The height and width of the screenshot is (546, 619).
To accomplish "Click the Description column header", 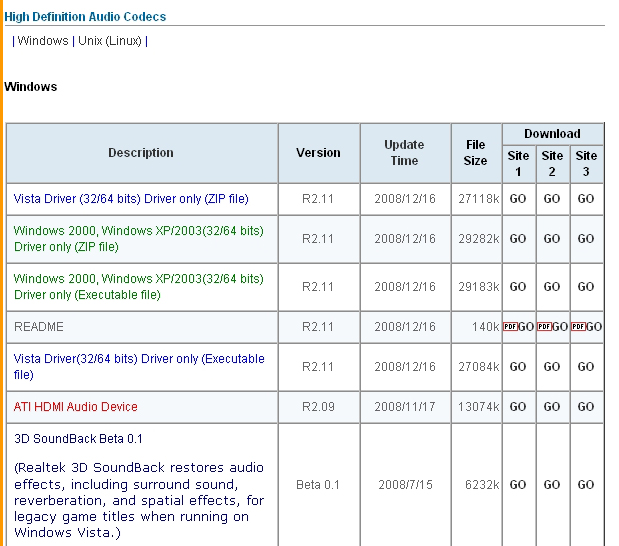I will point(141,153).
